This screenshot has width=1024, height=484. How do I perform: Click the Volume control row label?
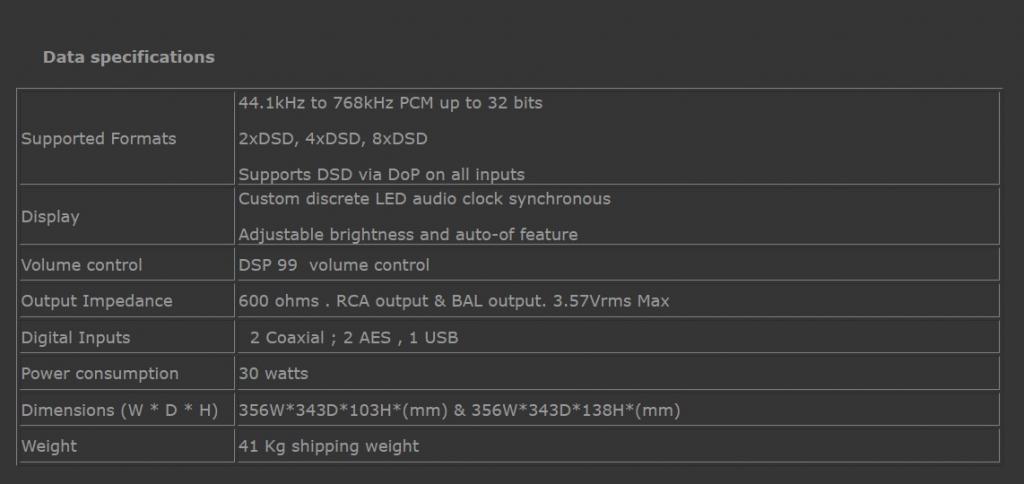82,265
